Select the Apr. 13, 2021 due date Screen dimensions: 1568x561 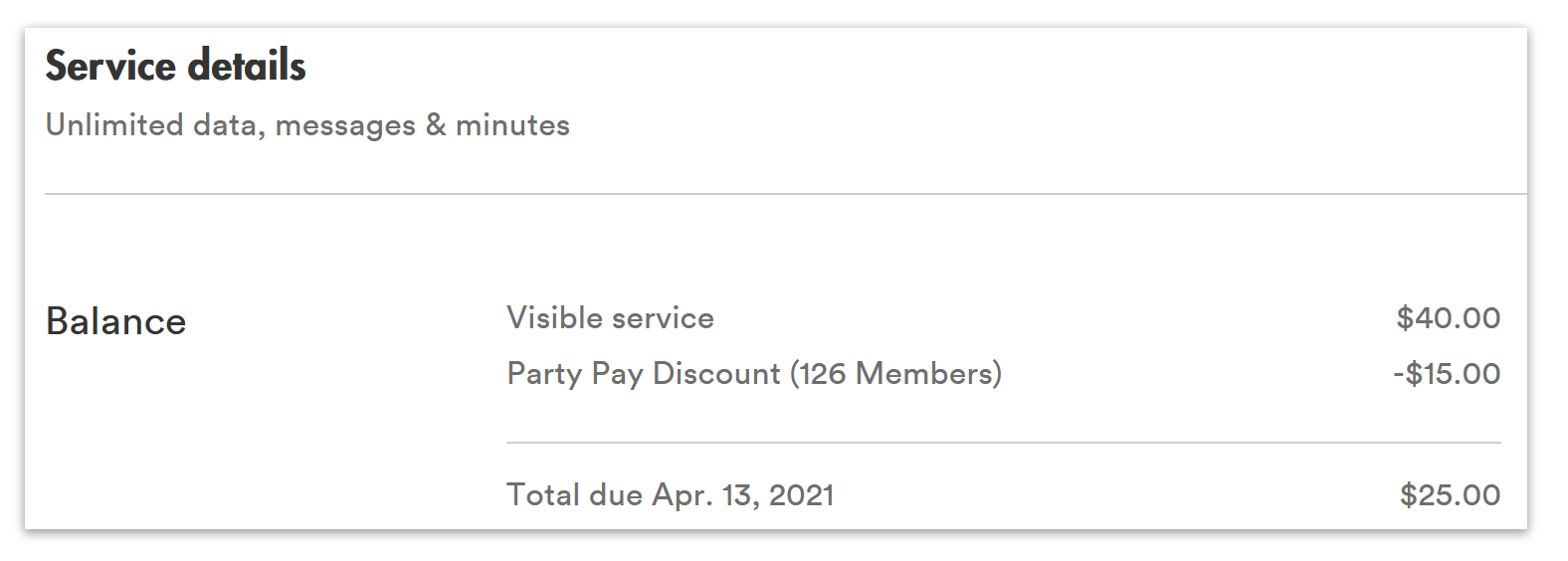point(743,494)
